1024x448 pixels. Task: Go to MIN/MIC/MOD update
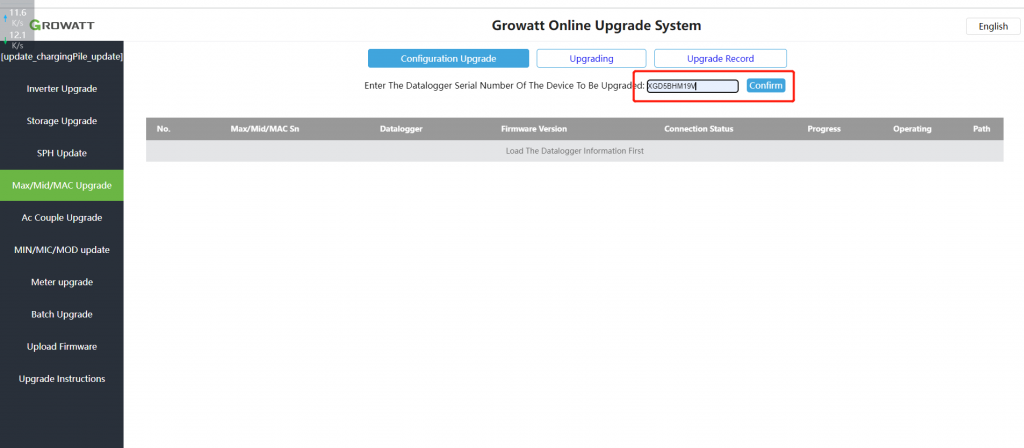click(x=61, y=249)
